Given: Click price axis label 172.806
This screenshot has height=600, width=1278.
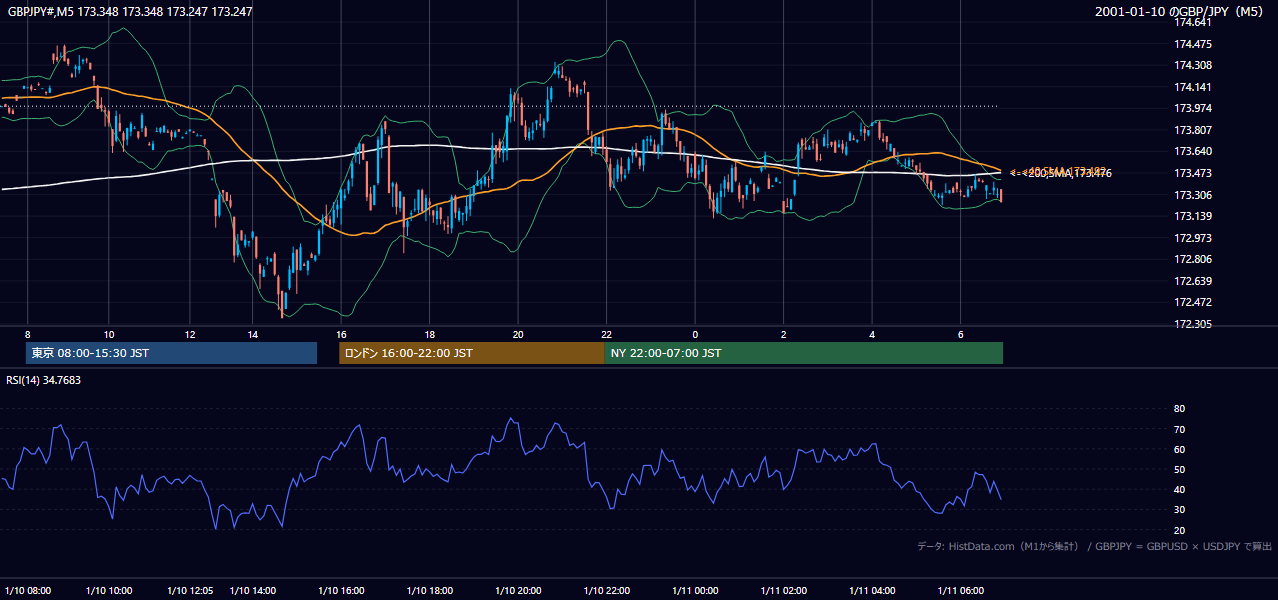Looking at the screenshot, I should 1192,259.
